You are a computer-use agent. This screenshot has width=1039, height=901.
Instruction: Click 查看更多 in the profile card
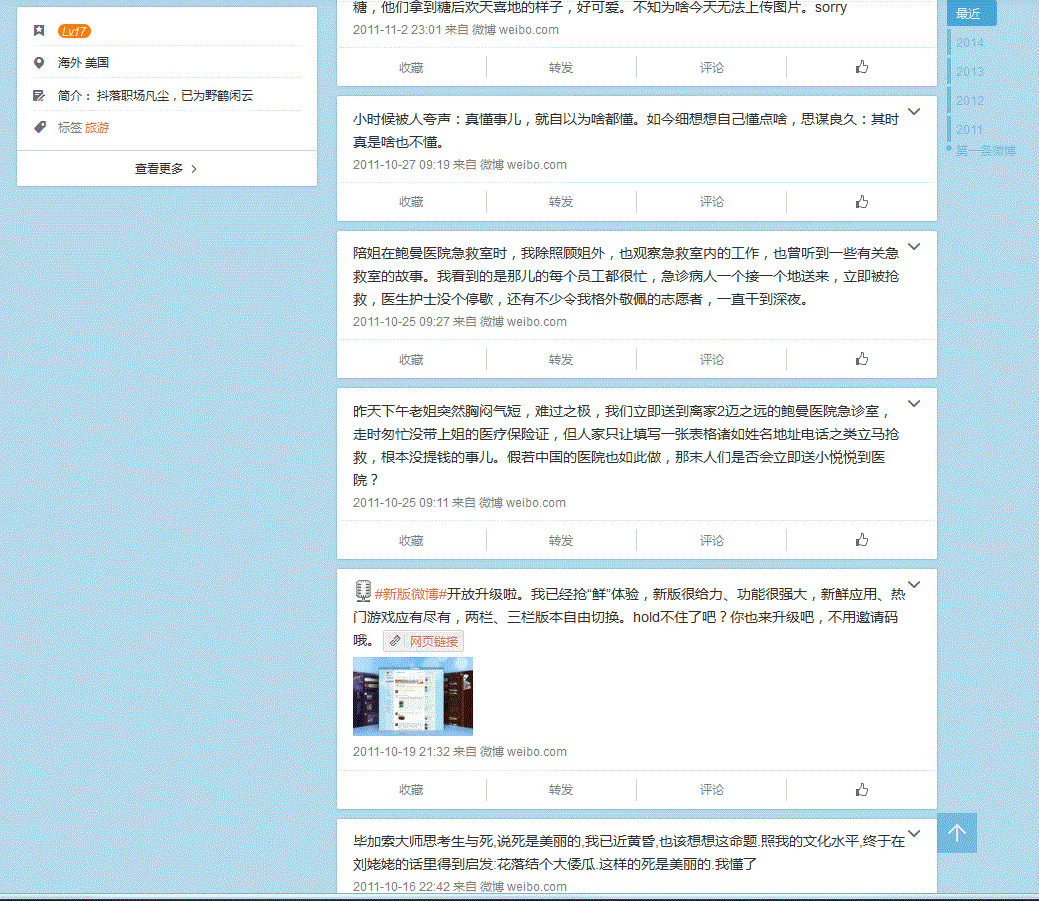click(166, 169)
